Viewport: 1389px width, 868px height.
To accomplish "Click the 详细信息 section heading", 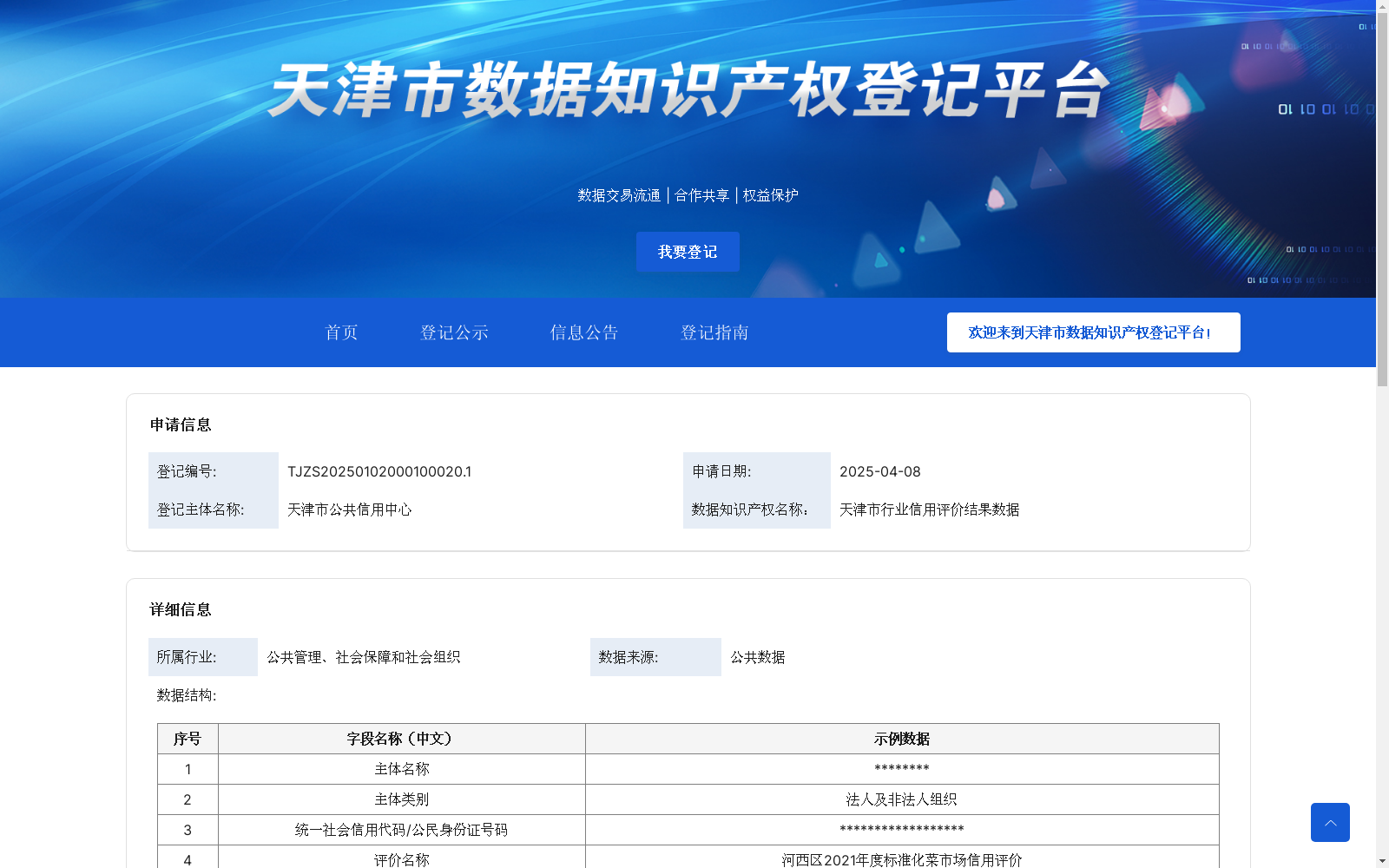I will click(181, 609).
